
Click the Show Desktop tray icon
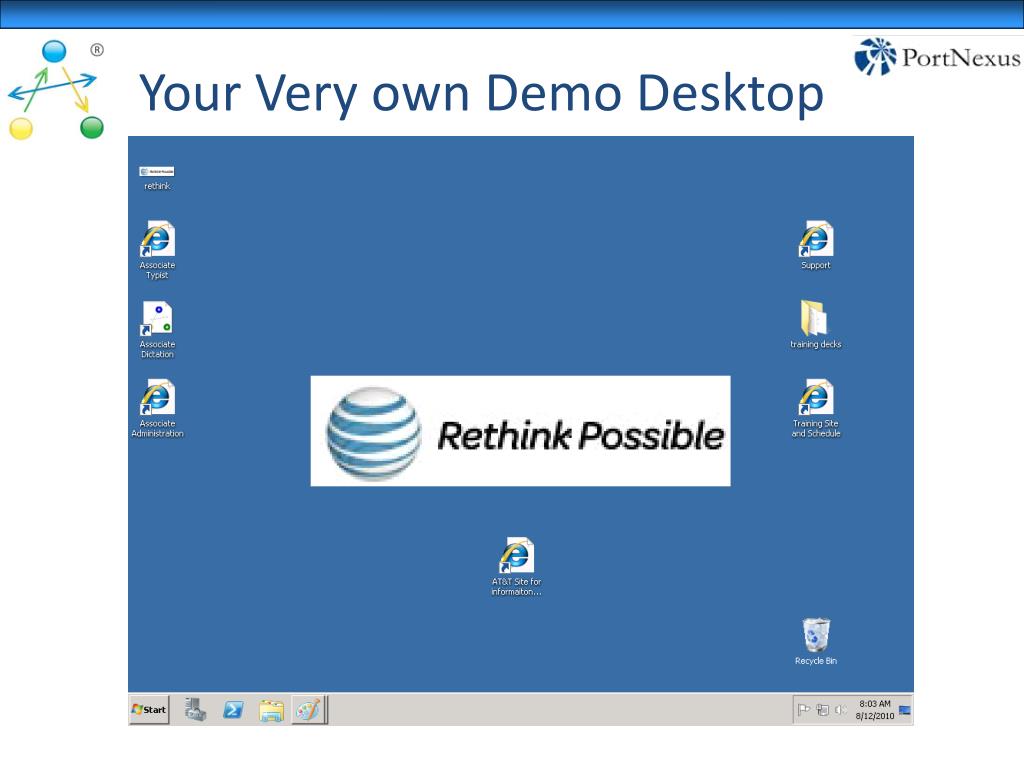pos(905,710)
